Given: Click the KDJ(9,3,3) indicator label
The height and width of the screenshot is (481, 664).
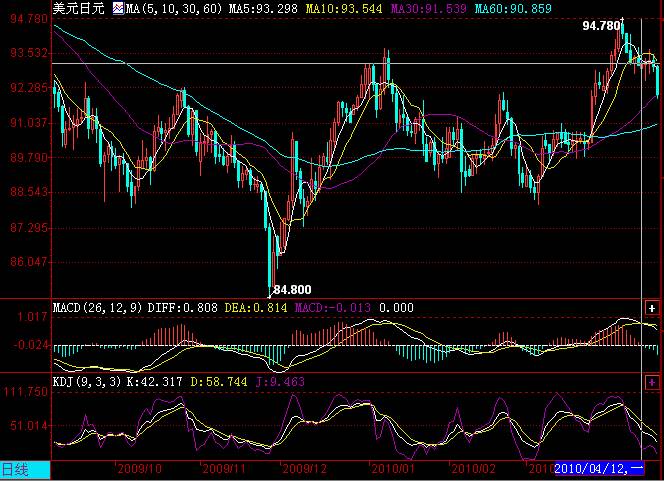Looking at the screenshot, I should [87, 381].
